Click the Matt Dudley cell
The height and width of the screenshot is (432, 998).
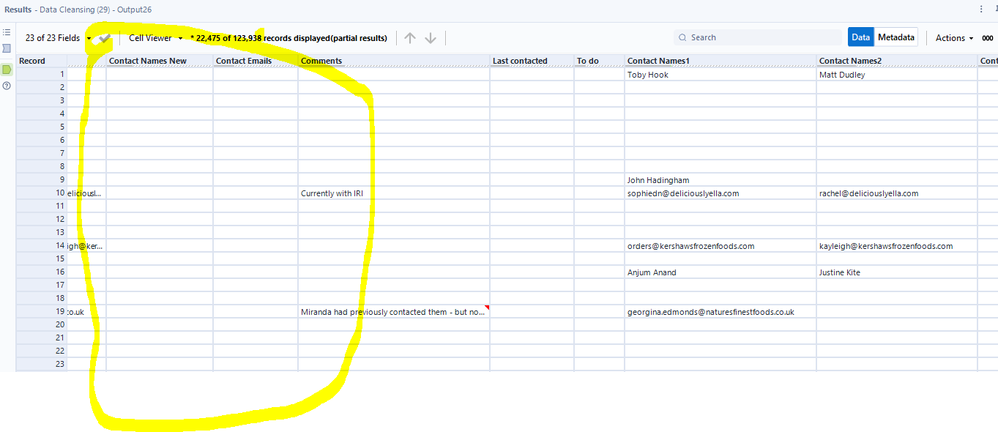pos(897,74)
